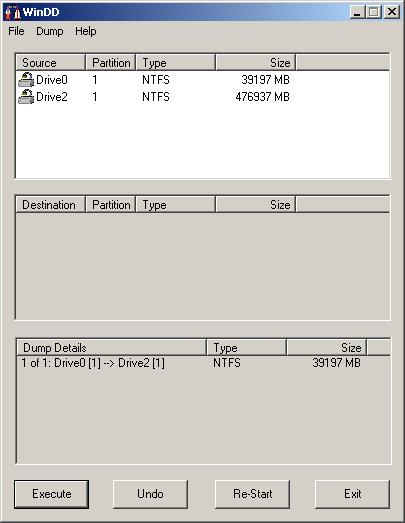Click the Destination column header

51,204
